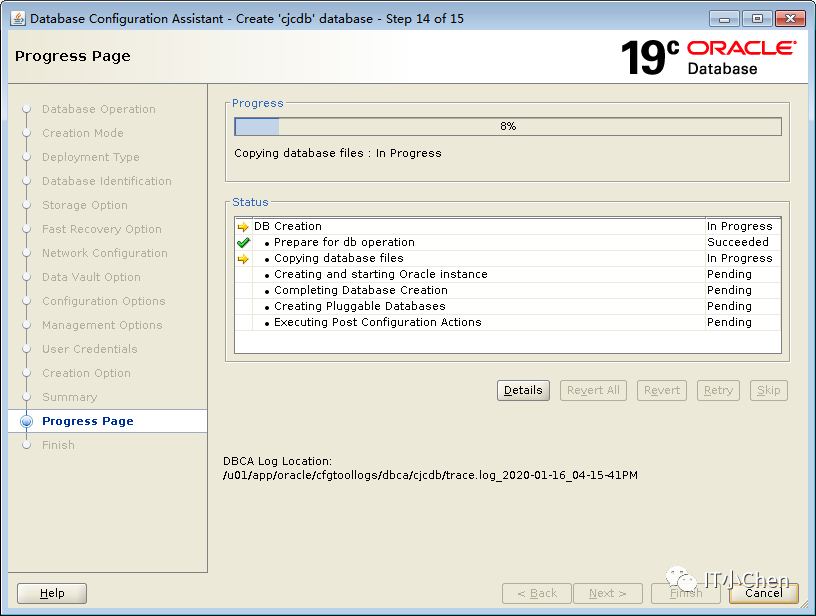Click the Finish button at the bottom
The image size is (816, 616).
tap(686, 593)
